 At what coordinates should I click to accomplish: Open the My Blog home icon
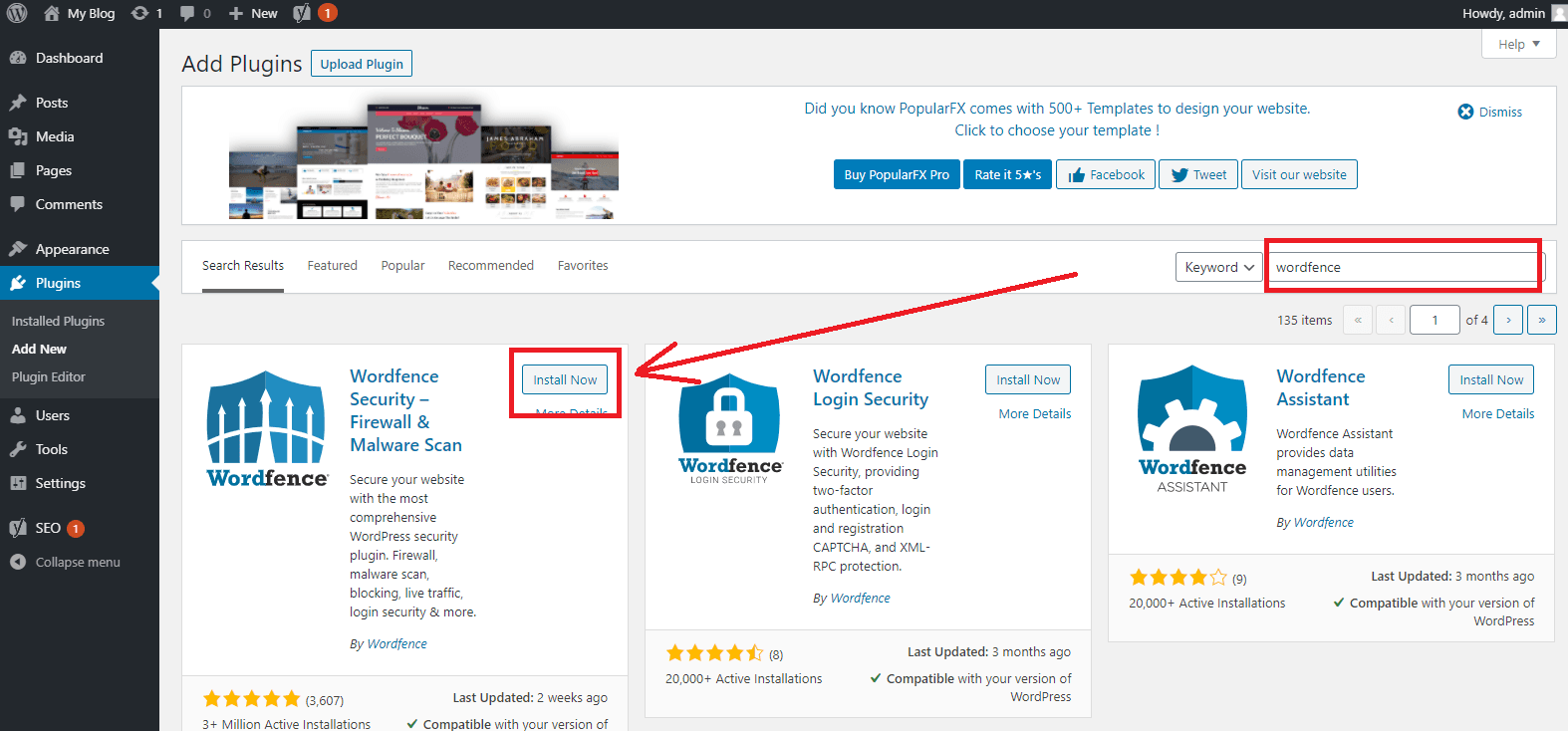[x=52, y=13]
